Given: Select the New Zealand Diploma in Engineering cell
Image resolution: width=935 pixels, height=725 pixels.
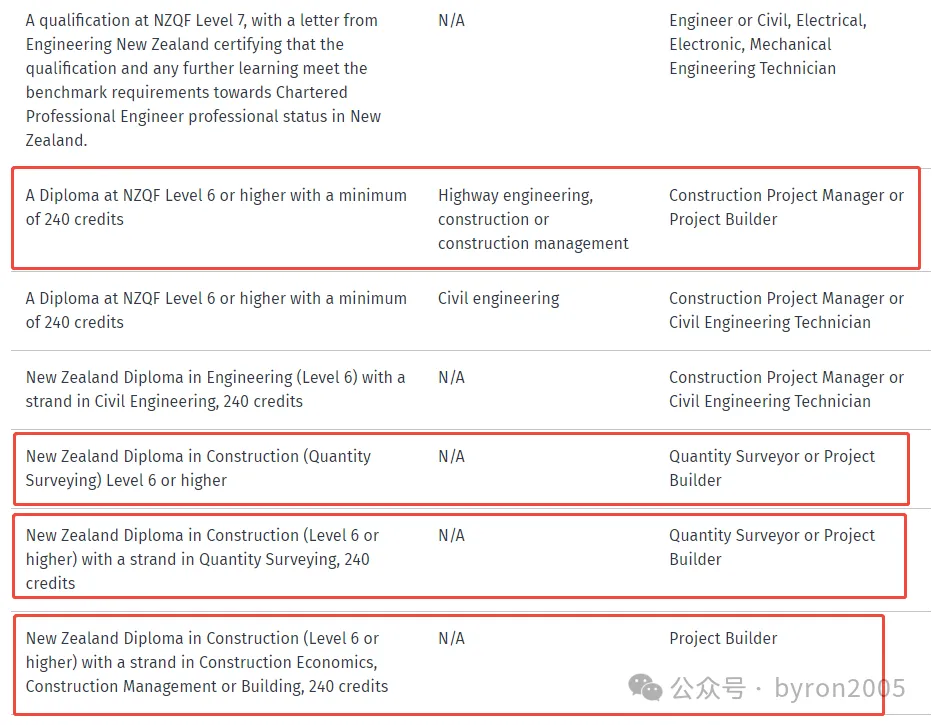Looking at the screenshot, I should (x=215, y=389).
